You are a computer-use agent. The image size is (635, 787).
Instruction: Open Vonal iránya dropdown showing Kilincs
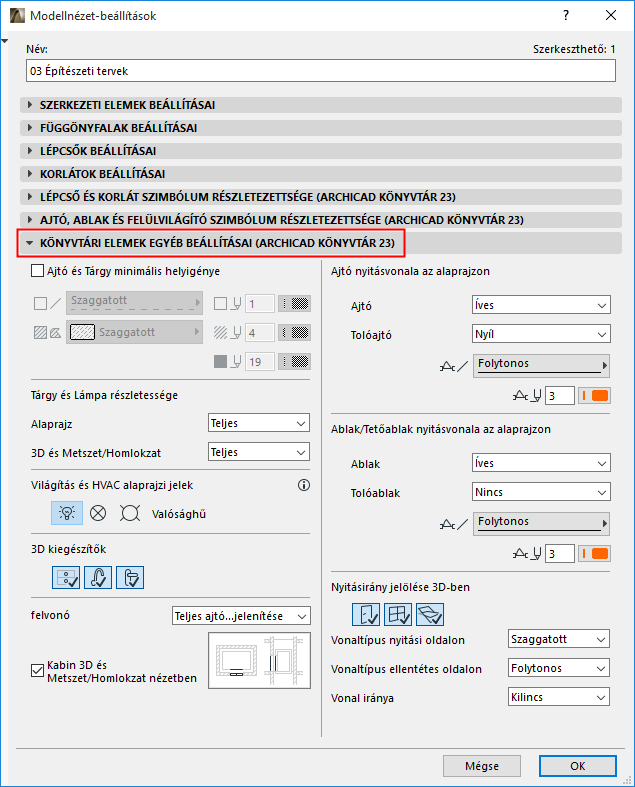pos(559,697)
